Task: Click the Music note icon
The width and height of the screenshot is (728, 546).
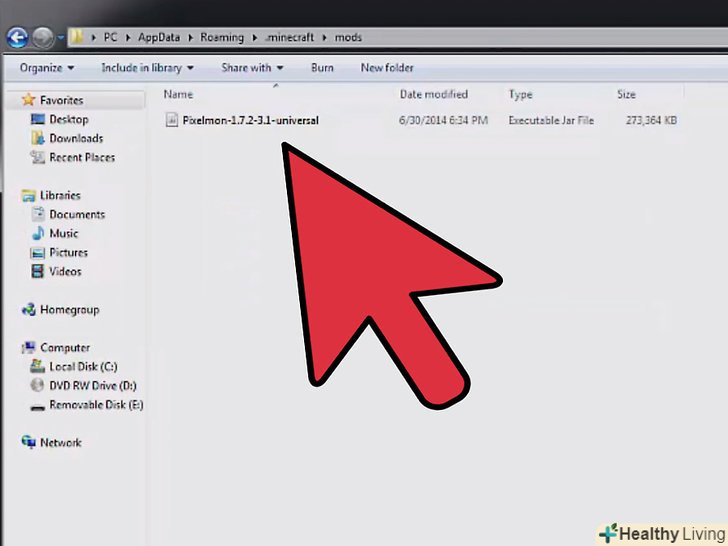Action: pyautogui.click(x=38, y=233)
